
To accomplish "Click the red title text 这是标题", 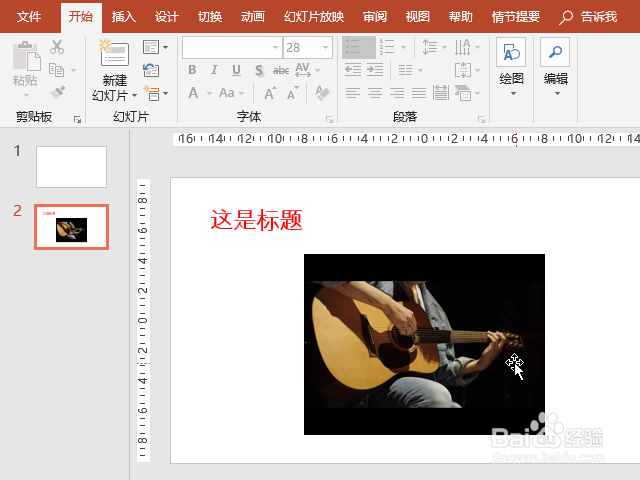I will click(256, 220).
